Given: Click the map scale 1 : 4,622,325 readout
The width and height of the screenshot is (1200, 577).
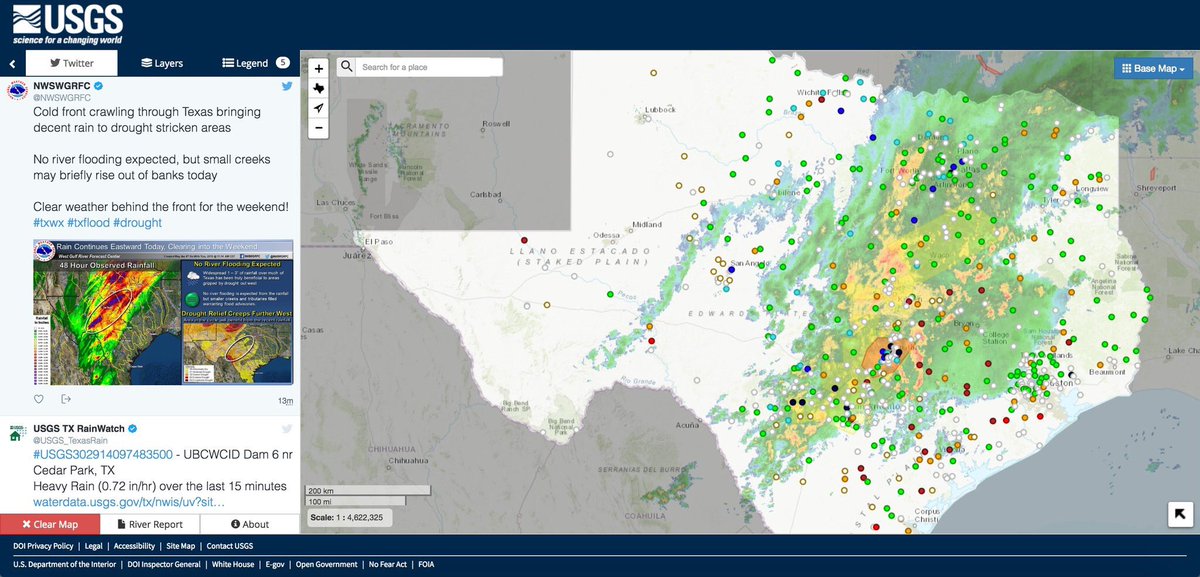Looking at the screenshot, I should (x=348, y=518).
